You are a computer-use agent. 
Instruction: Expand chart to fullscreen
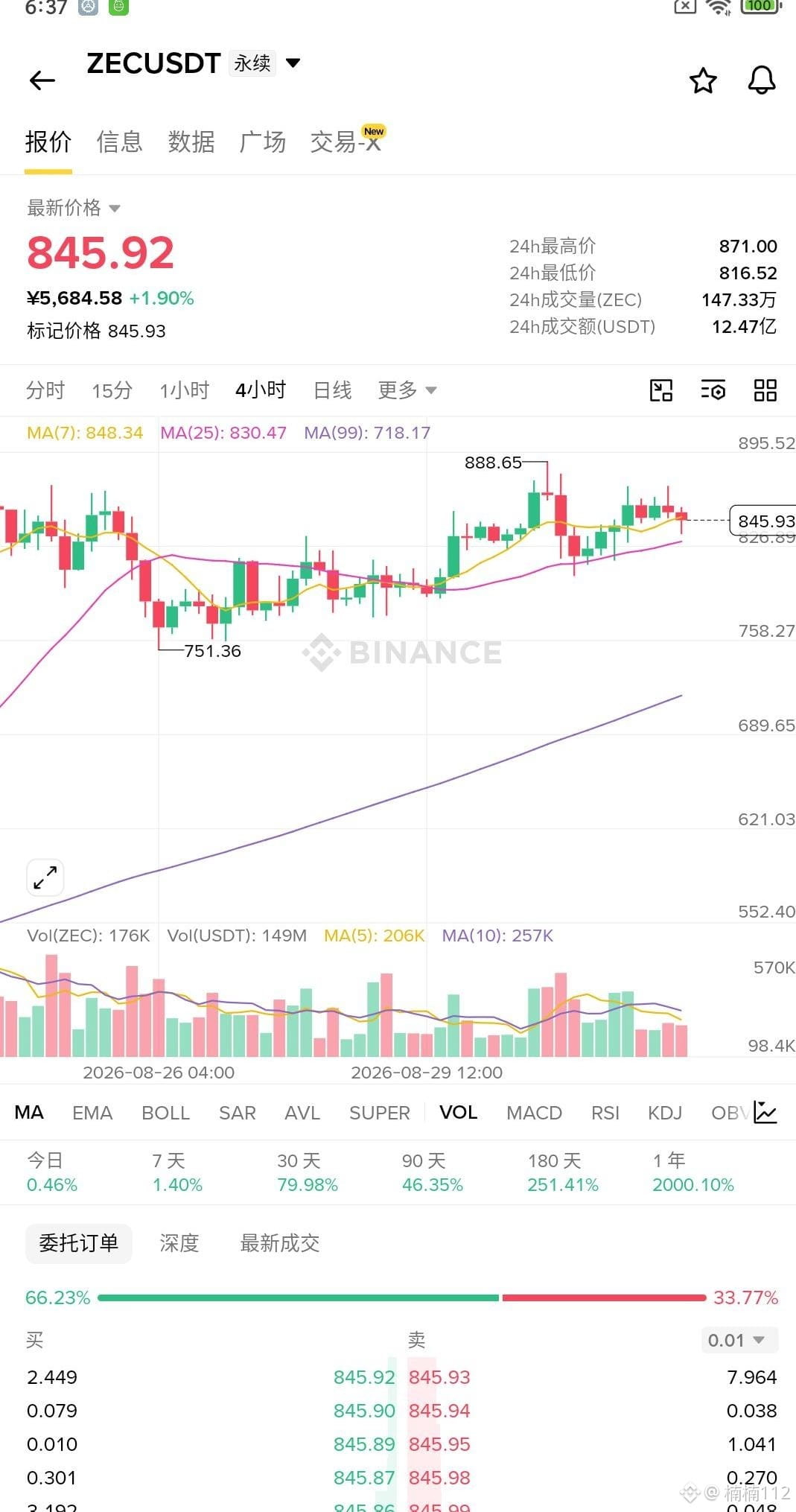[45, 877]
